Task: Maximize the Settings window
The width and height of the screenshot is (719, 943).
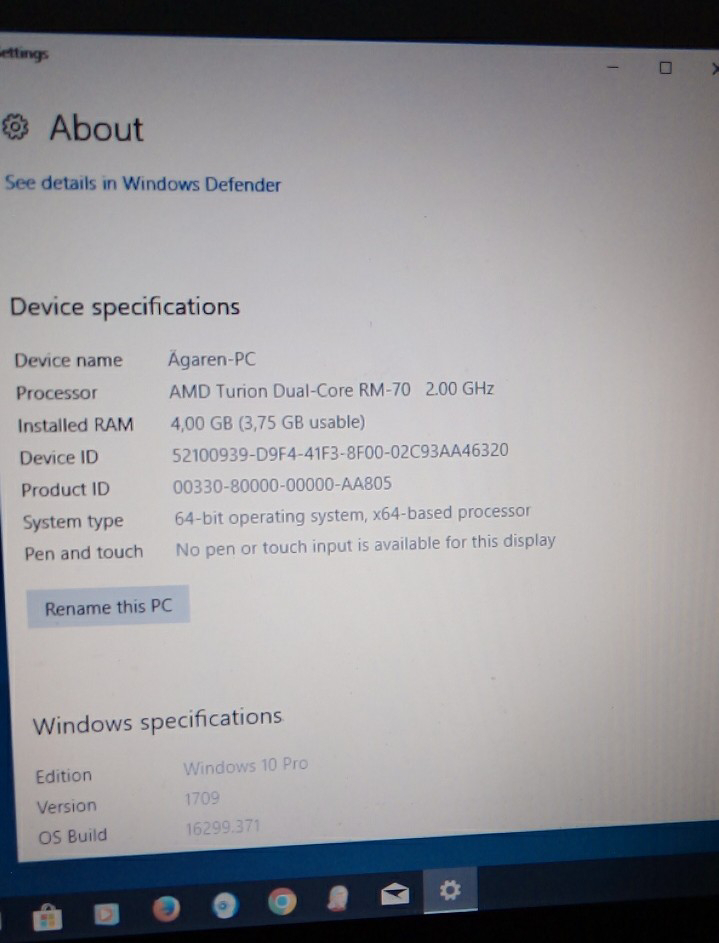Action: pyautogui.click(x=665, y=67)
